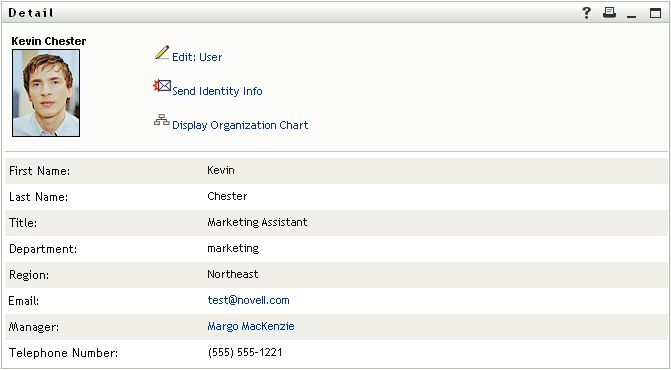Viewport: 671px width, 370px height.
Task: Click the print icon in title bar
Action: tap(609, 13)
